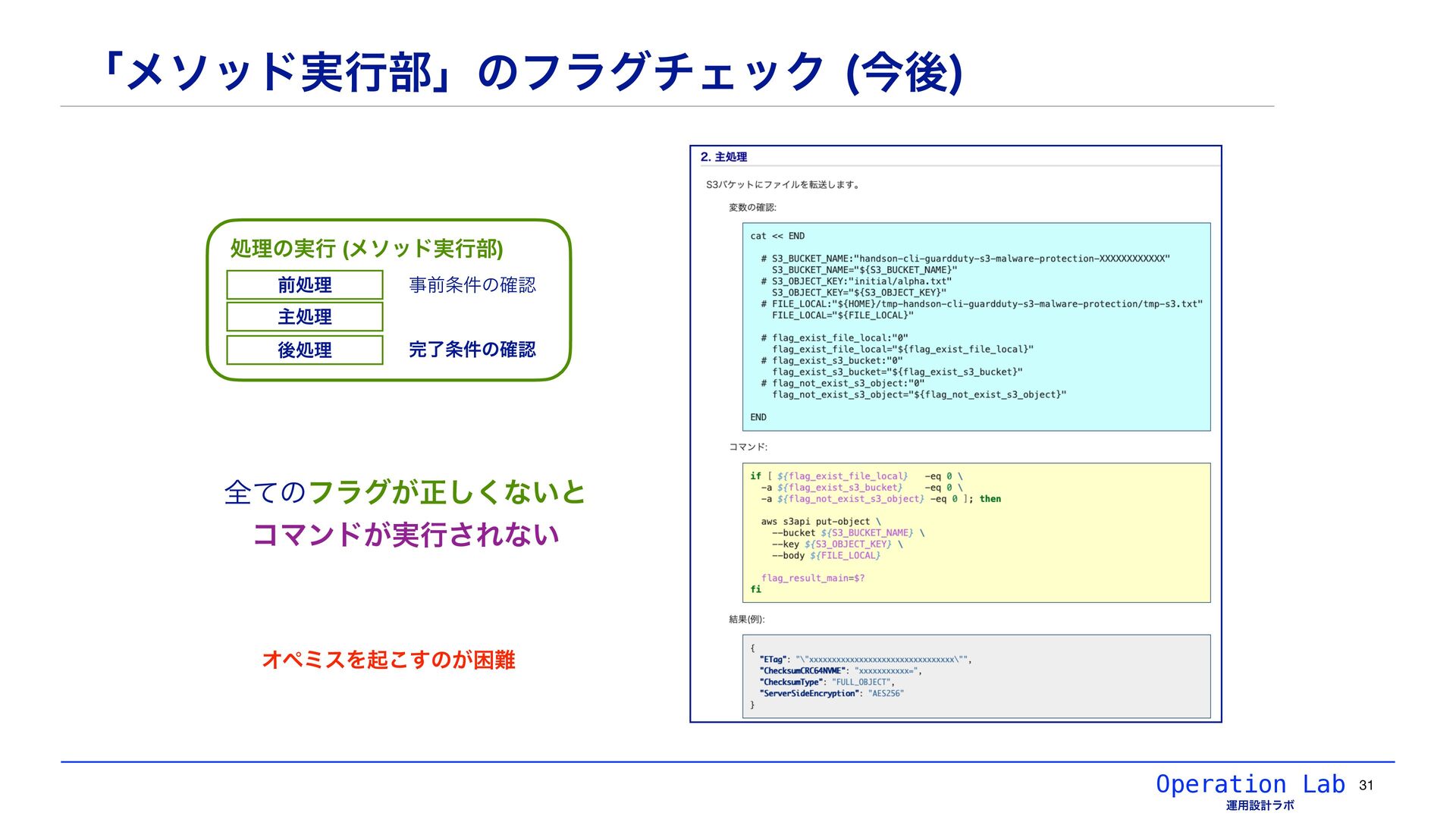Screen dimensions: 1456x819
Task: Click the 前処理 box
Action: [x=305, y=285]
